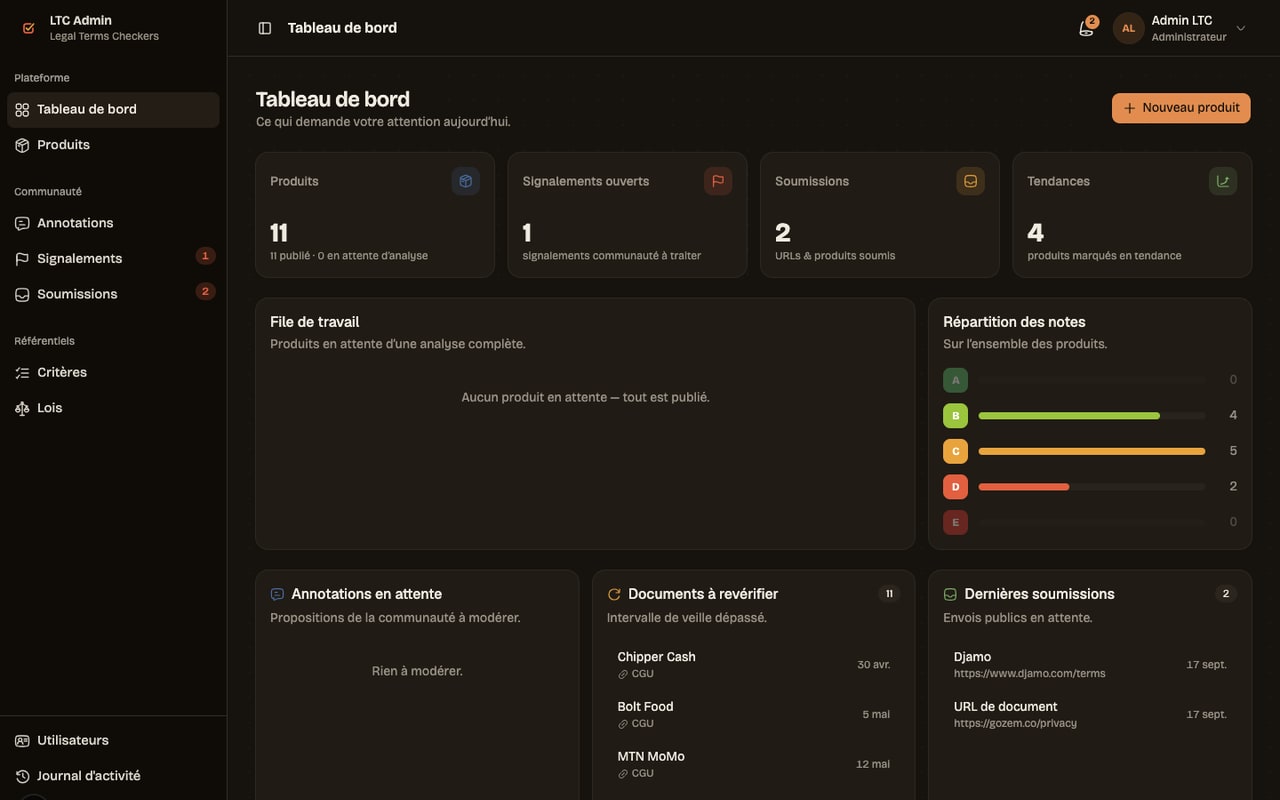Image resolution: width=1280 pixels, height=800 pixels.
Task: Click the Dernières soumissions inbox icon
Action: click(x=950, y=594)
